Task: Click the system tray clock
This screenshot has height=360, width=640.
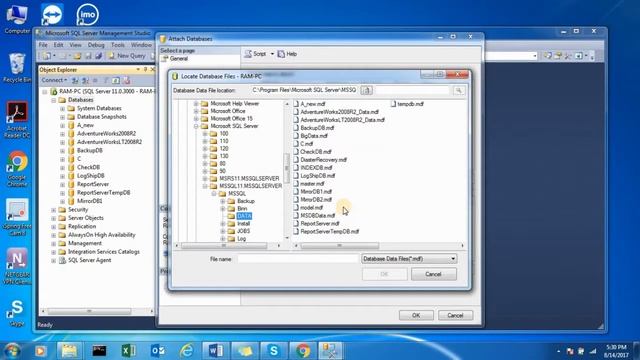Action: point(616,351)
